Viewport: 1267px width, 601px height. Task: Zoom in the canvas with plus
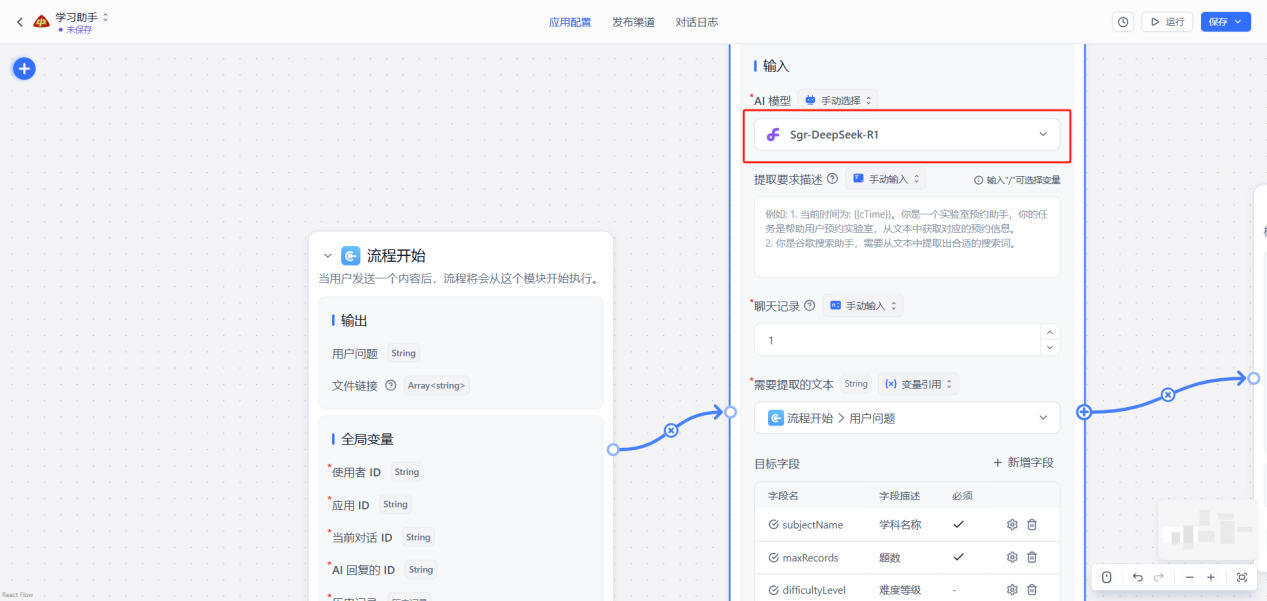(1210, 577)
